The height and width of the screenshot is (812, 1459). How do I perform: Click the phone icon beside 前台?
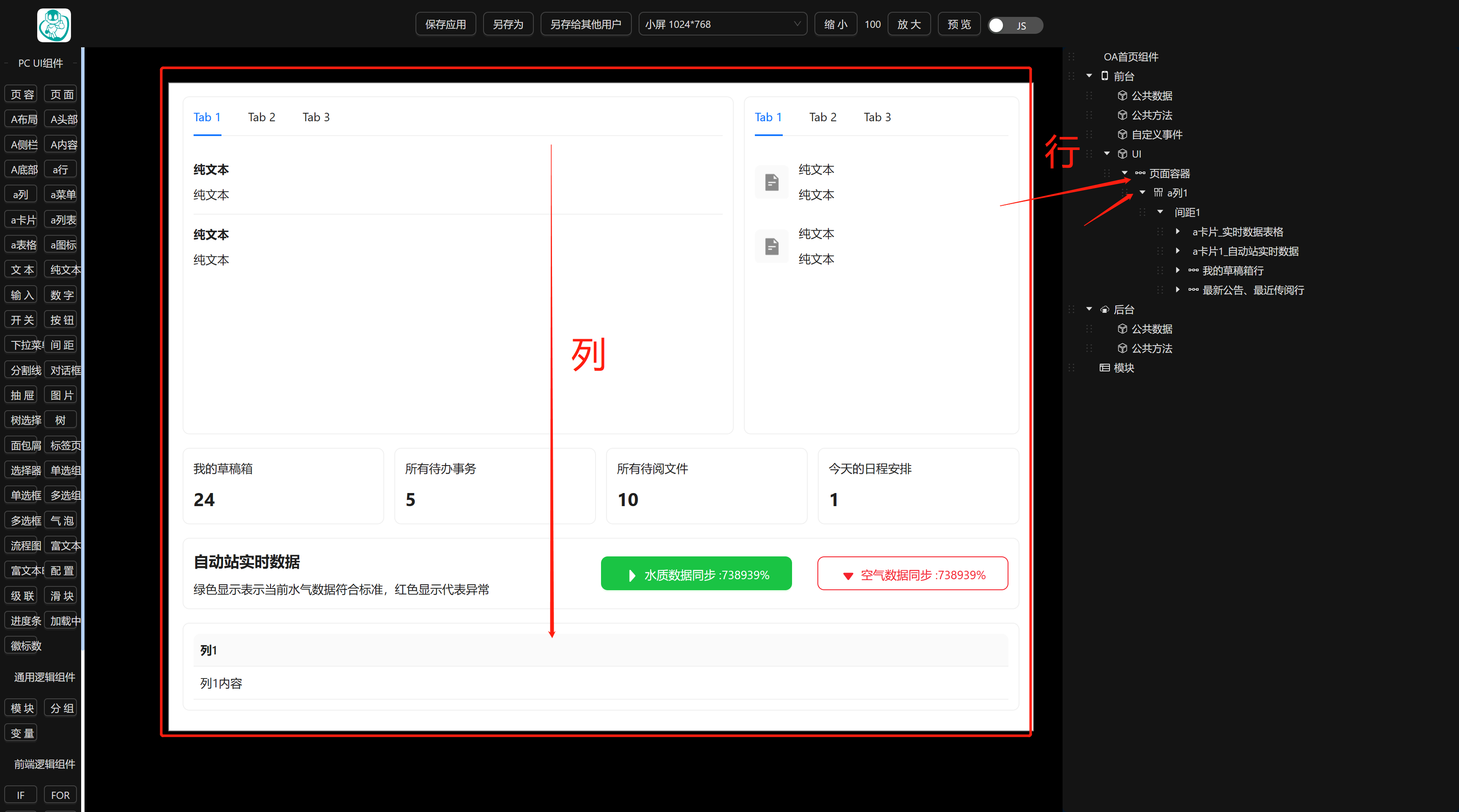coord(1104,76)
